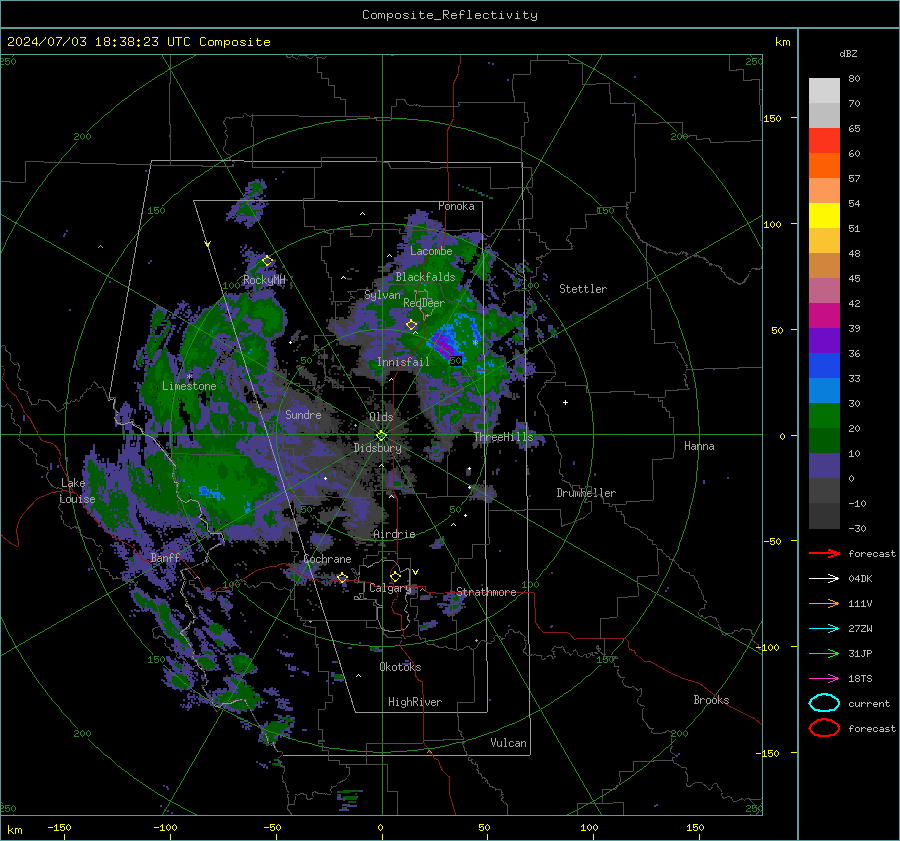Screen dimensions: 900x841
Task: Click the yellow diamond marker near Cochrane
Action: (x=342, y=578)
